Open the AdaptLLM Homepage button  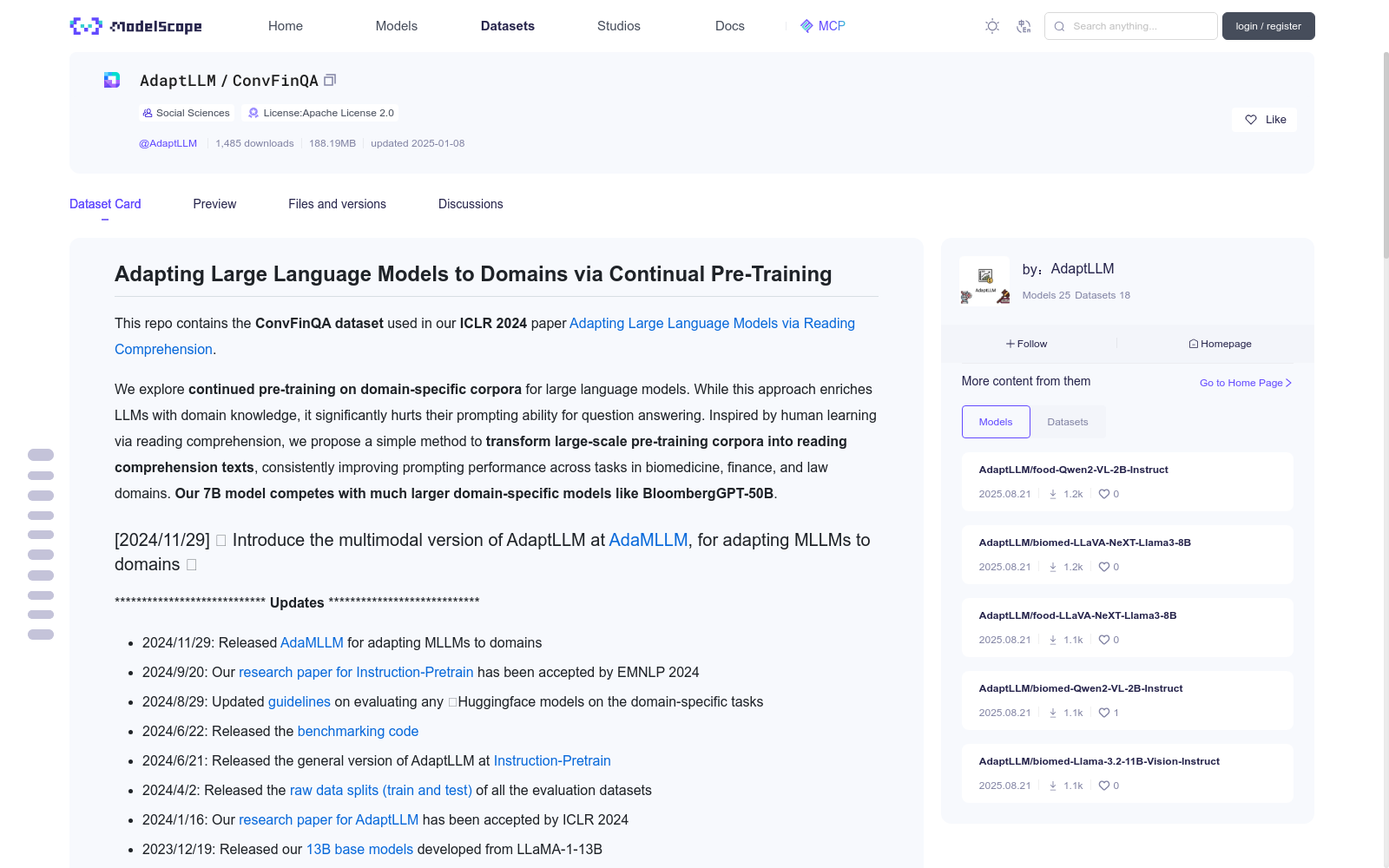[1221, 344]
